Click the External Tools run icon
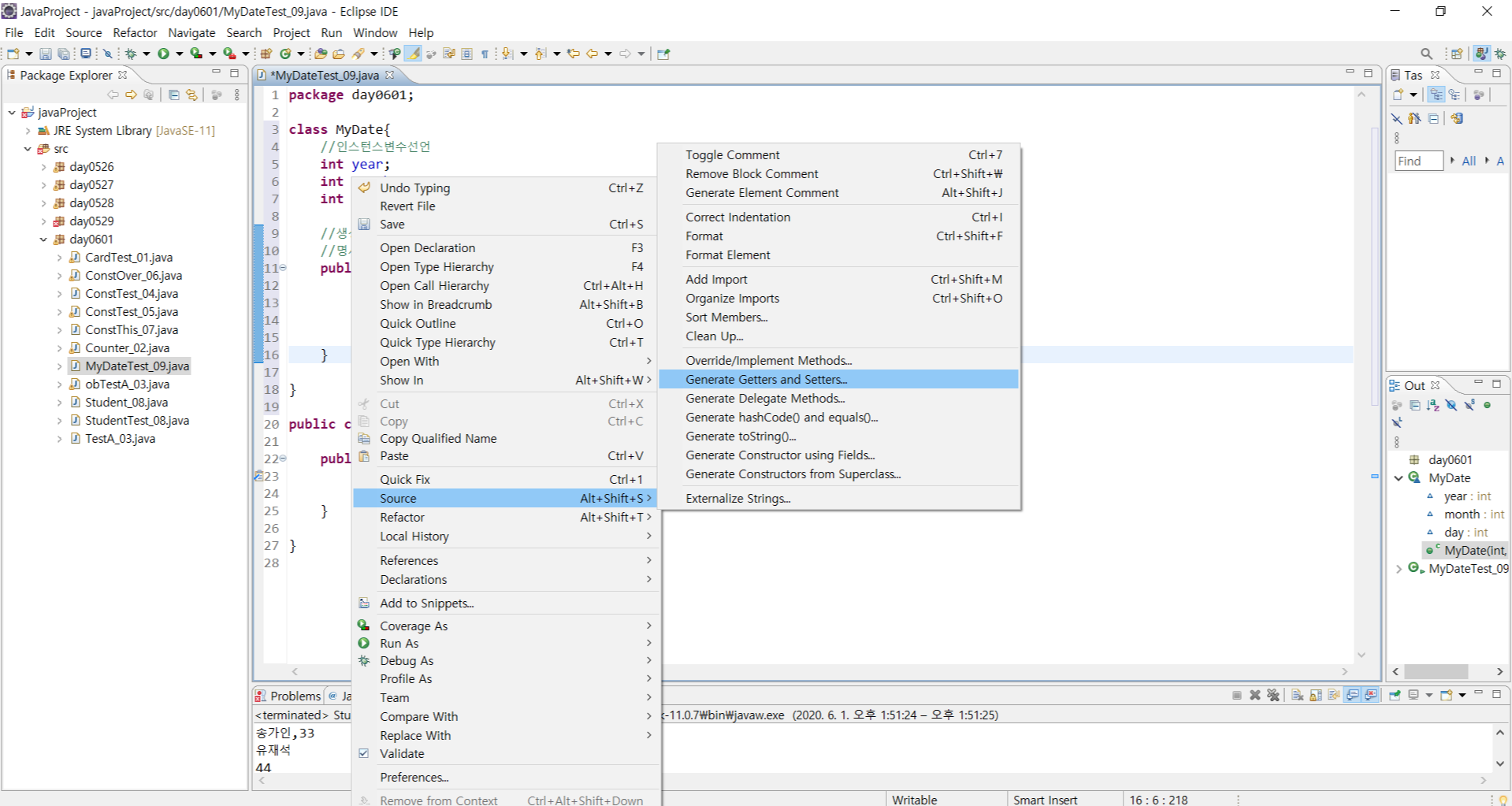The height and width of the screenshot is (806, 1512). 229,54
